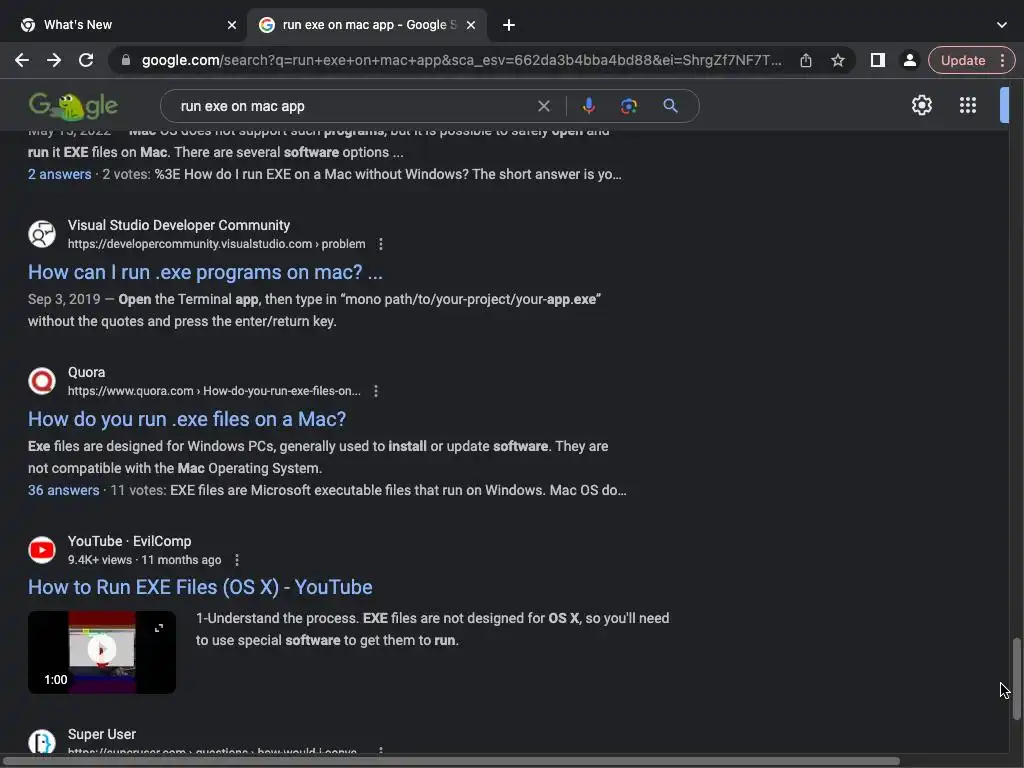Submit search with magnifying glass icon
This screenshot has width=1024, height=768.
point(670,106)
